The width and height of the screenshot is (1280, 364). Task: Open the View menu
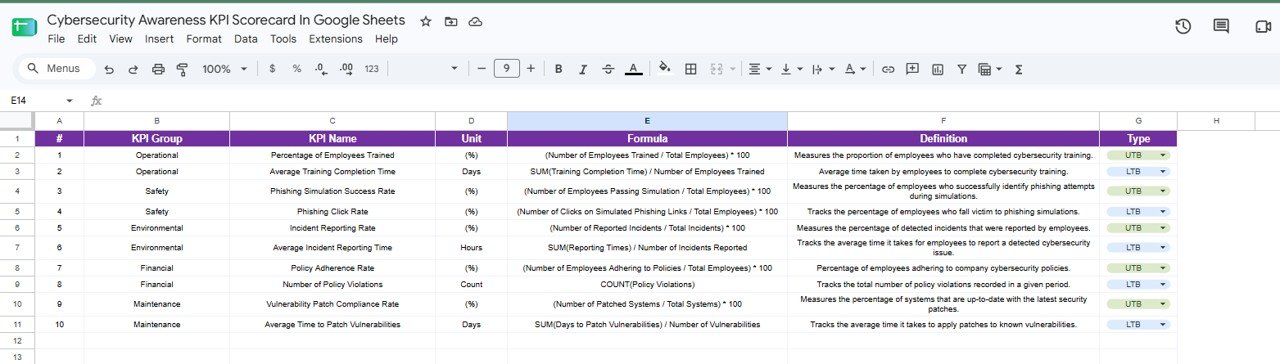[x=121, y=39]
